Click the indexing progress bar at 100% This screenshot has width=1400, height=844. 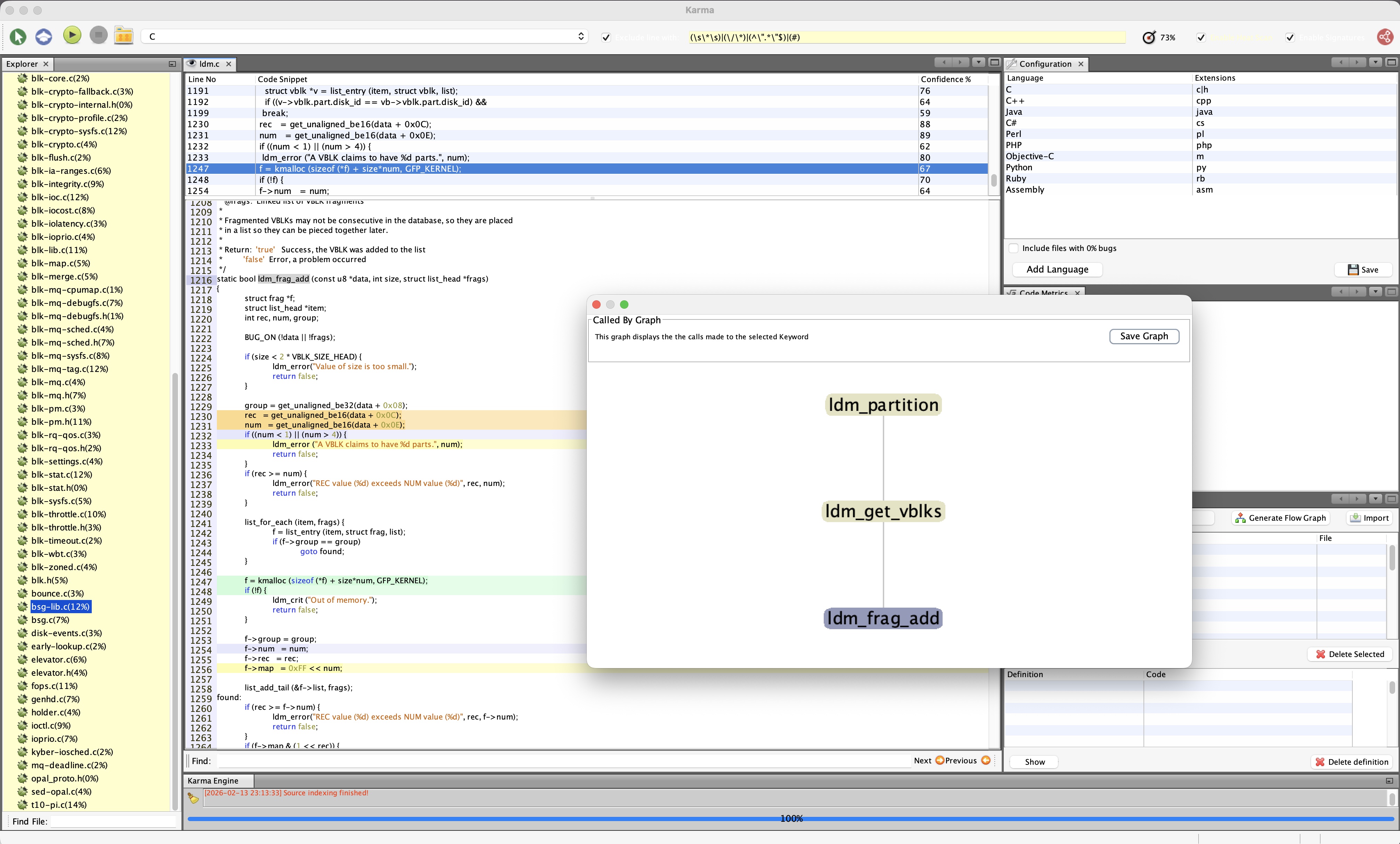(790, 818)
